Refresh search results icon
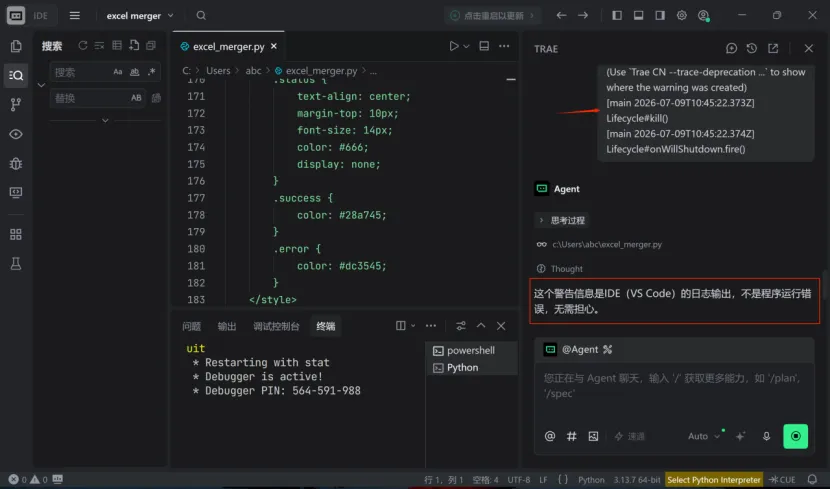The image size is (830, 490). click(x=83, y=46)
